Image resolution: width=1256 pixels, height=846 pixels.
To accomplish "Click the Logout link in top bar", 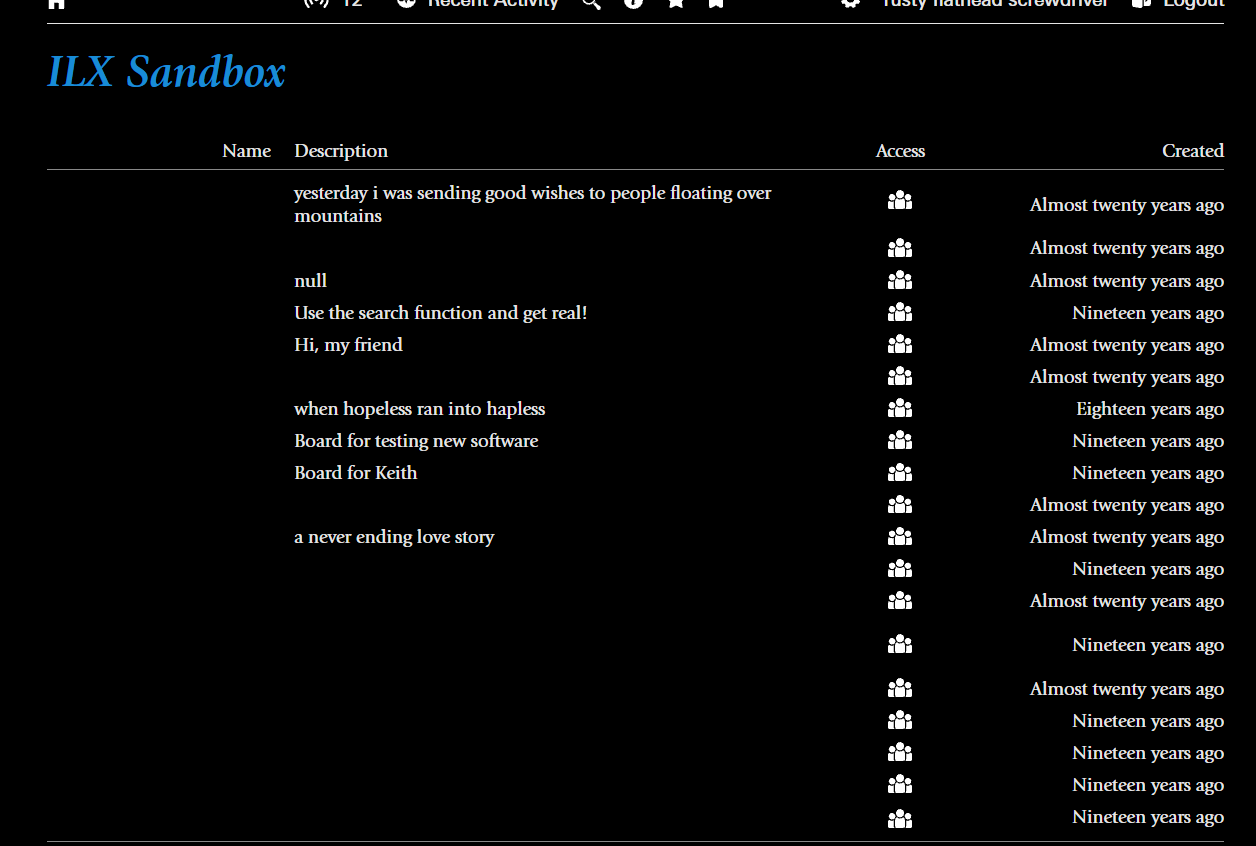I will [x=1178, y=3].
